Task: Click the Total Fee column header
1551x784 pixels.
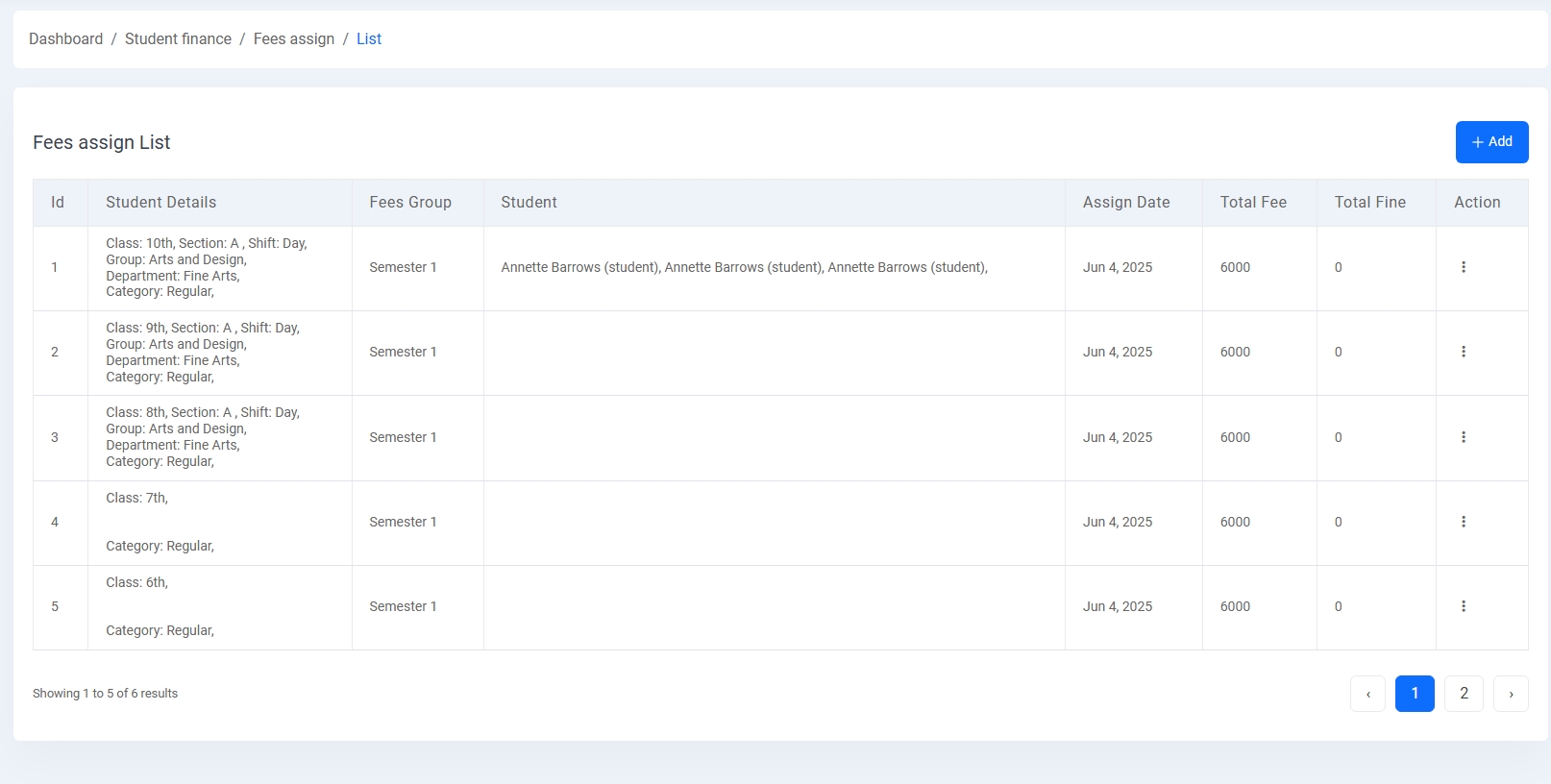Action: [x=1252, y=203]
